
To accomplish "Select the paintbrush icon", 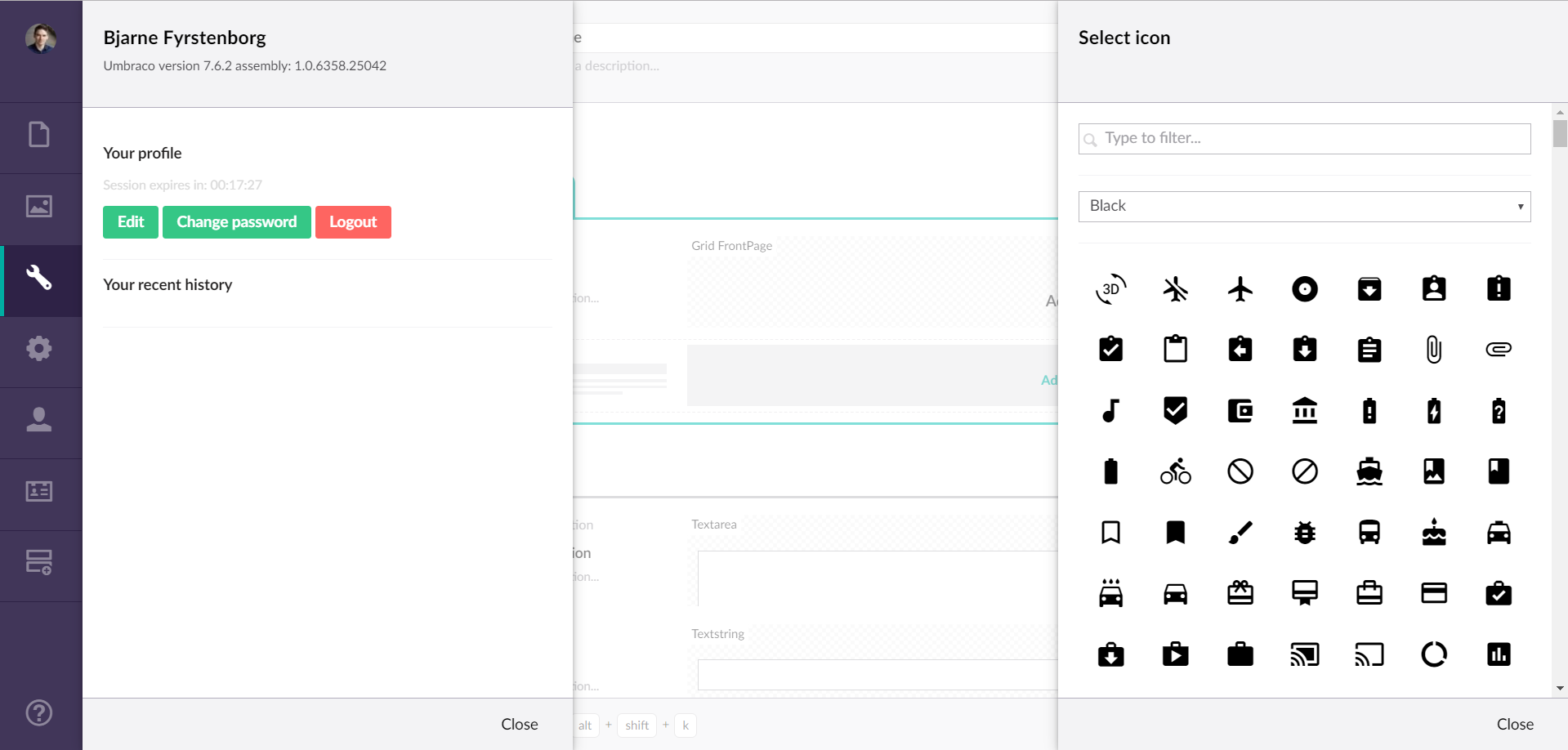I will (x=1240, y=533).
